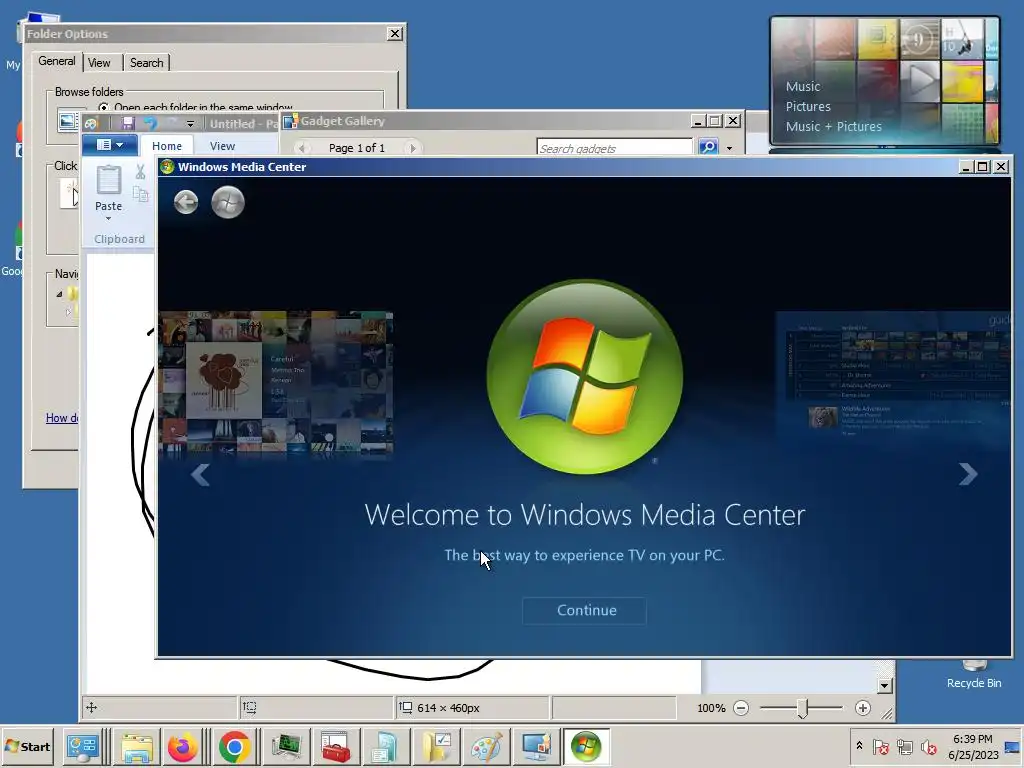Click the 'How d…' help link in Folder Options

(62, 418)
